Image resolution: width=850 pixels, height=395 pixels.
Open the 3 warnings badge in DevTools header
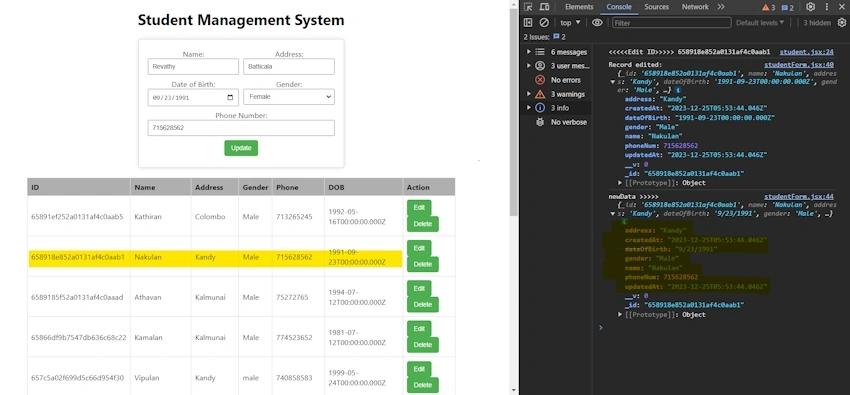768,8
